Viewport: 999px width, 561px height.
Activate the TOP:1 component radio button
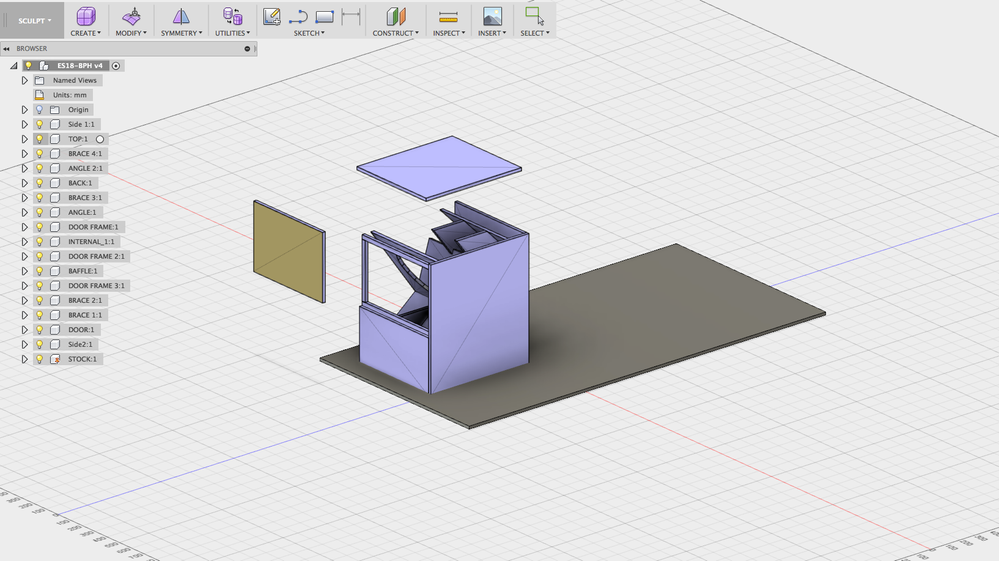pyautogui.click(x=100, y=139)
